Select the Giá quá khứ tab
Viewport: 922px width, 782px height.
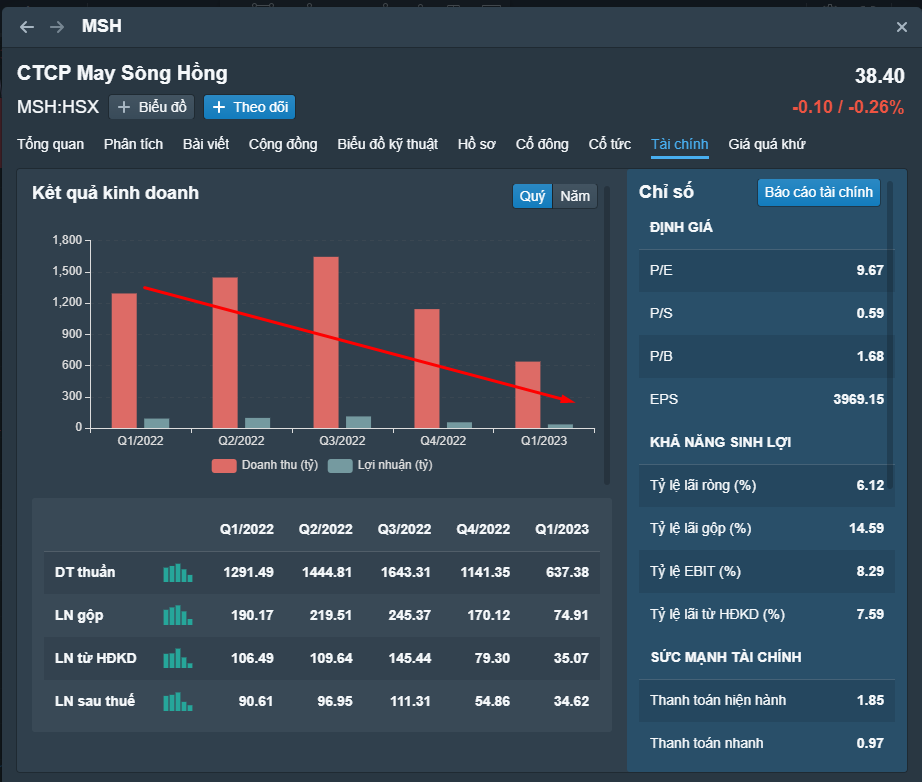pos(766,144)
